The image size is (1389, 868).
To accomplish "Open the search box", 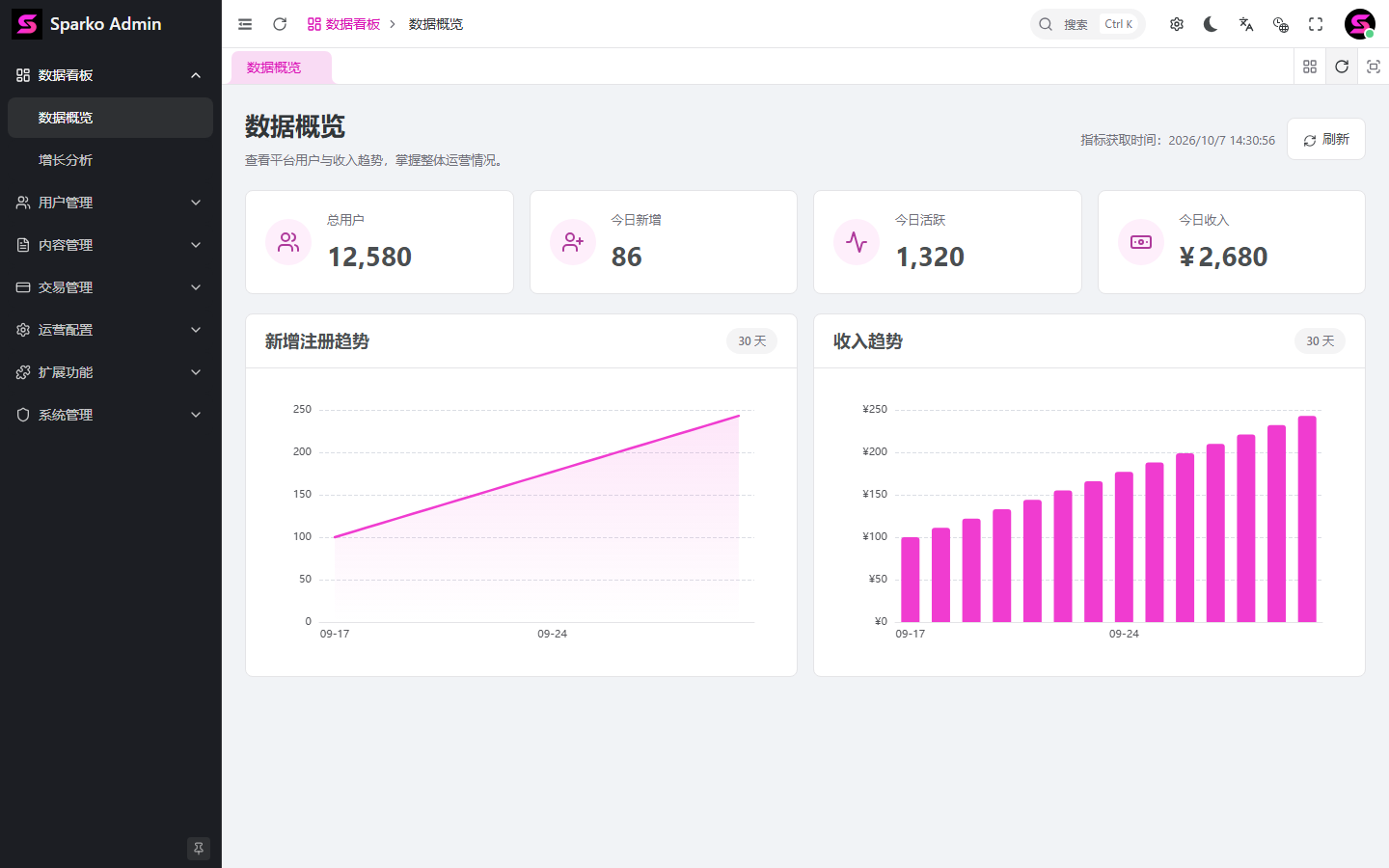I will click(1088, 24).
